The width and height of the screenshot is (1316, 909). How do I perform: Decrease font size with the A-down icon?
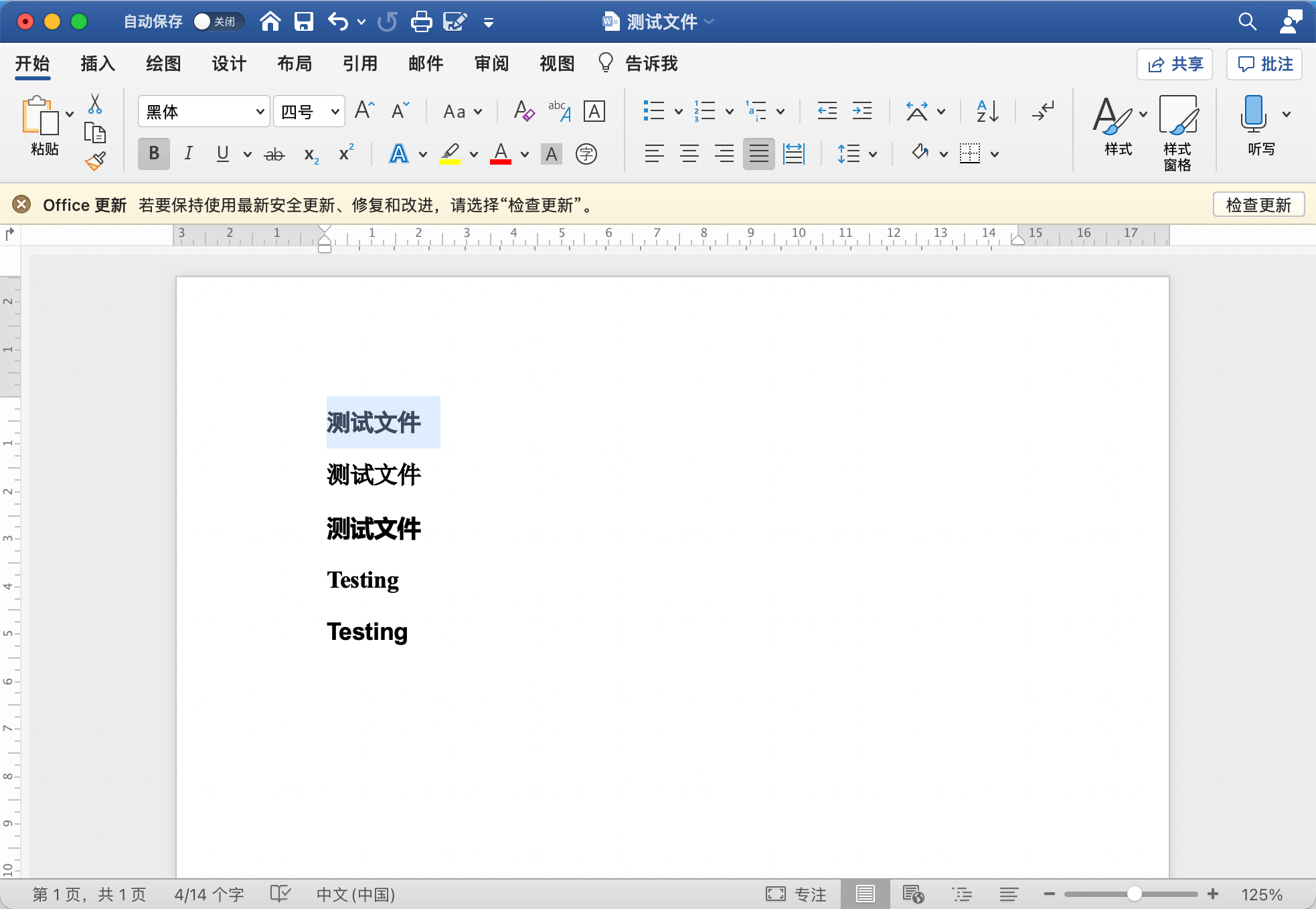coord(400,110)
